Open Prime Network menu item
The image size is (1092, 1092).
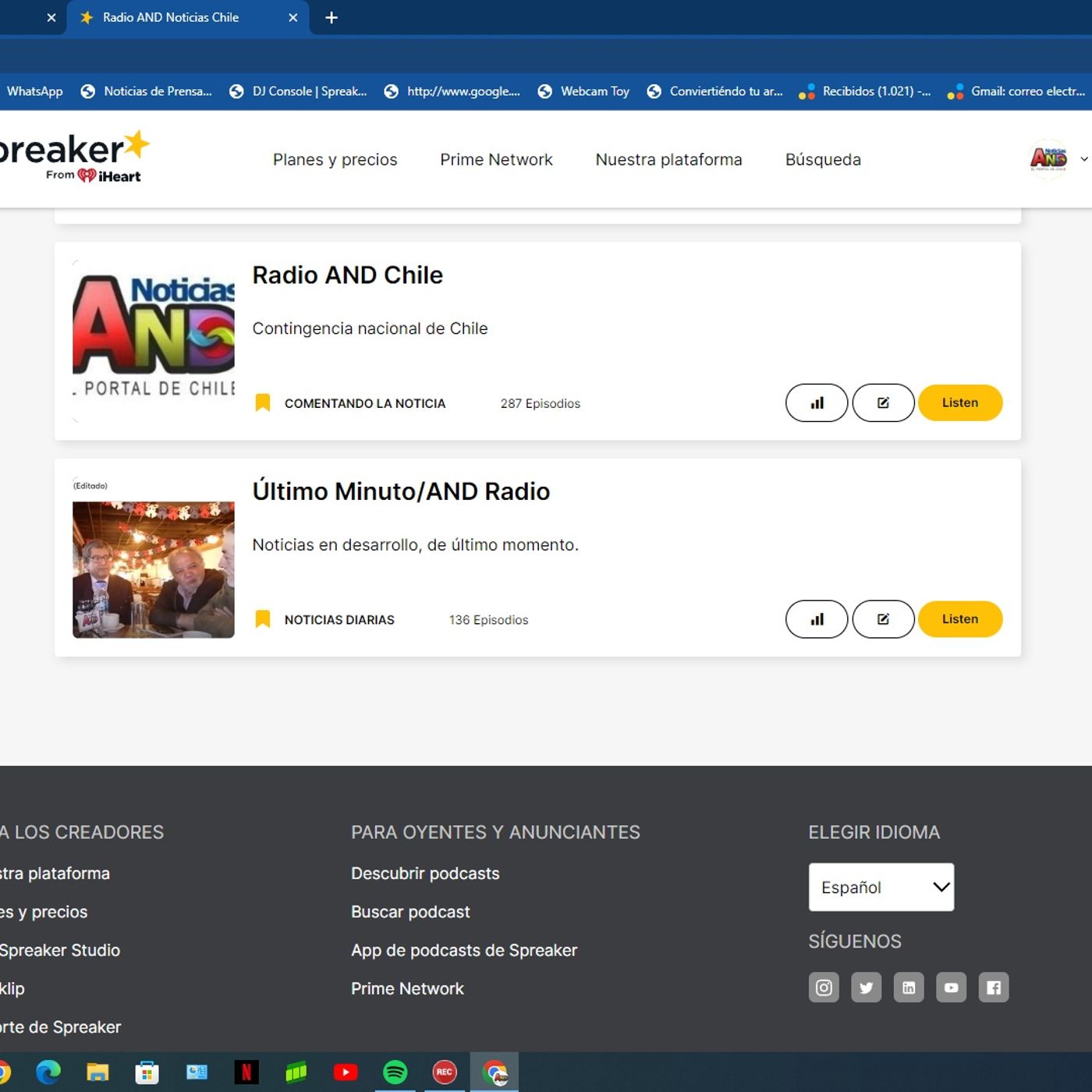496,159
